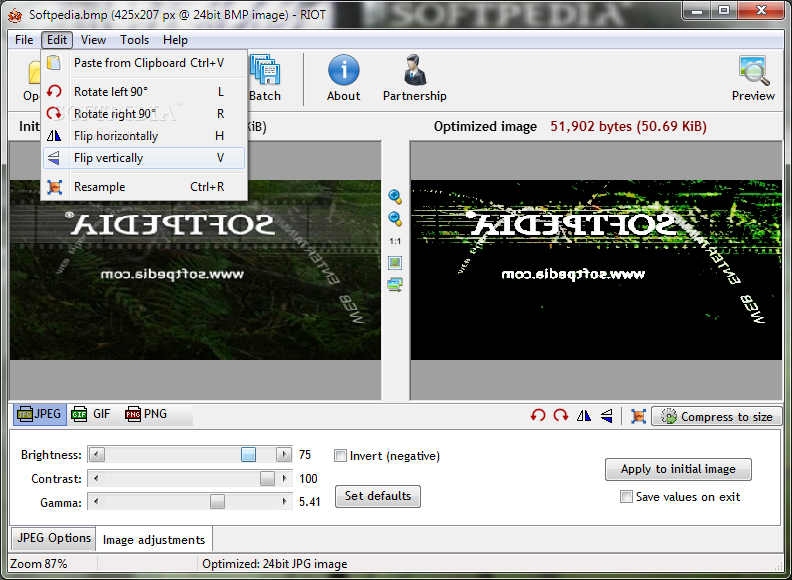Click Compress to size button
Screen dimensions: 792x580
[x=716, y=416]
